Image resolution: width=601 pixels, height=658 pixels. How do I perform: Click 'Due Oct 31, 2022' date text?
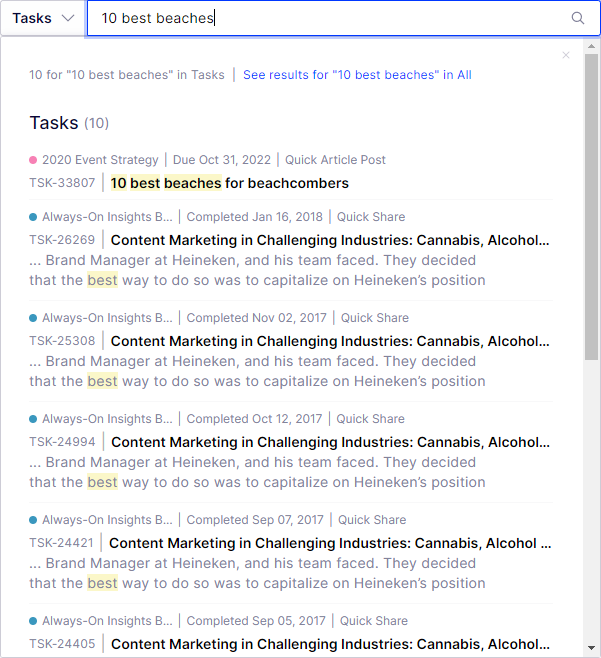coord(222,160)
